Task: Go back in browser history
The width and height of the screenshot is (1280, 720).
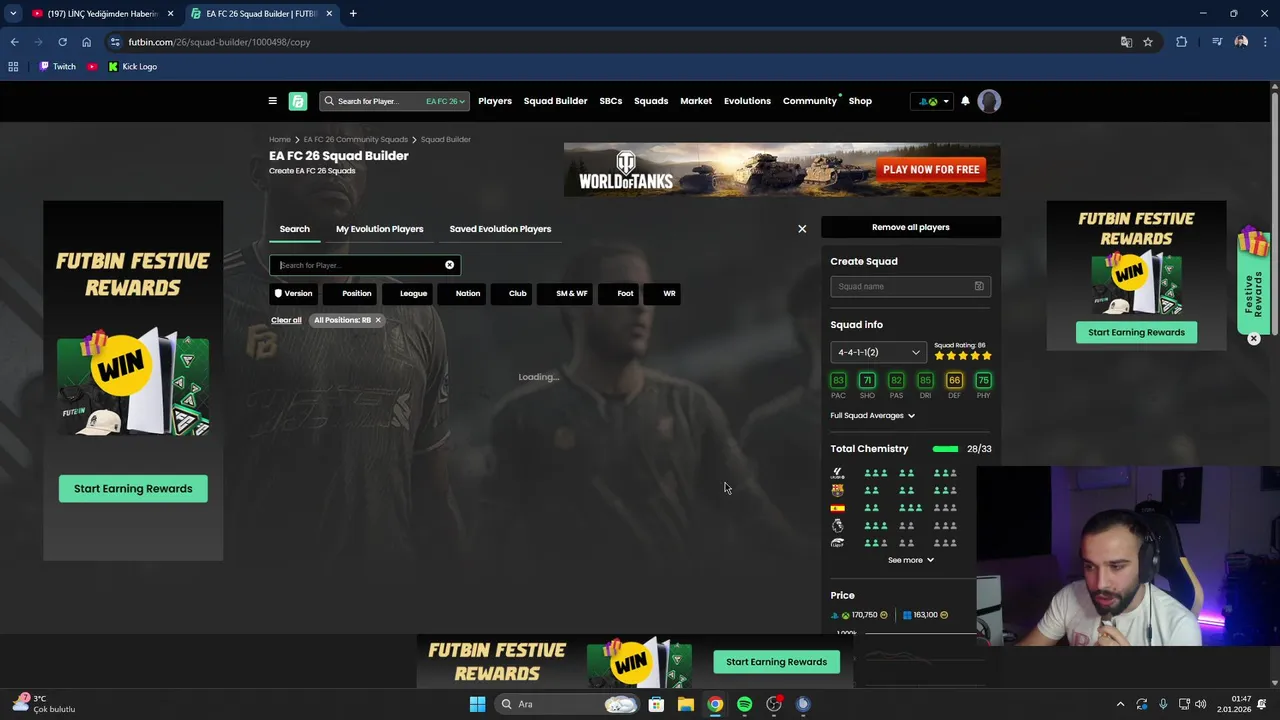Action: click(14, 42)
